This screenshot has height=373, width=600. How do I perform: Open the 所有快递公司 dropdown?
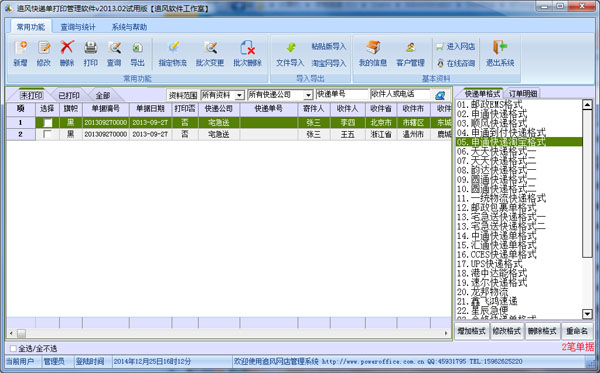tap(308, 95)
